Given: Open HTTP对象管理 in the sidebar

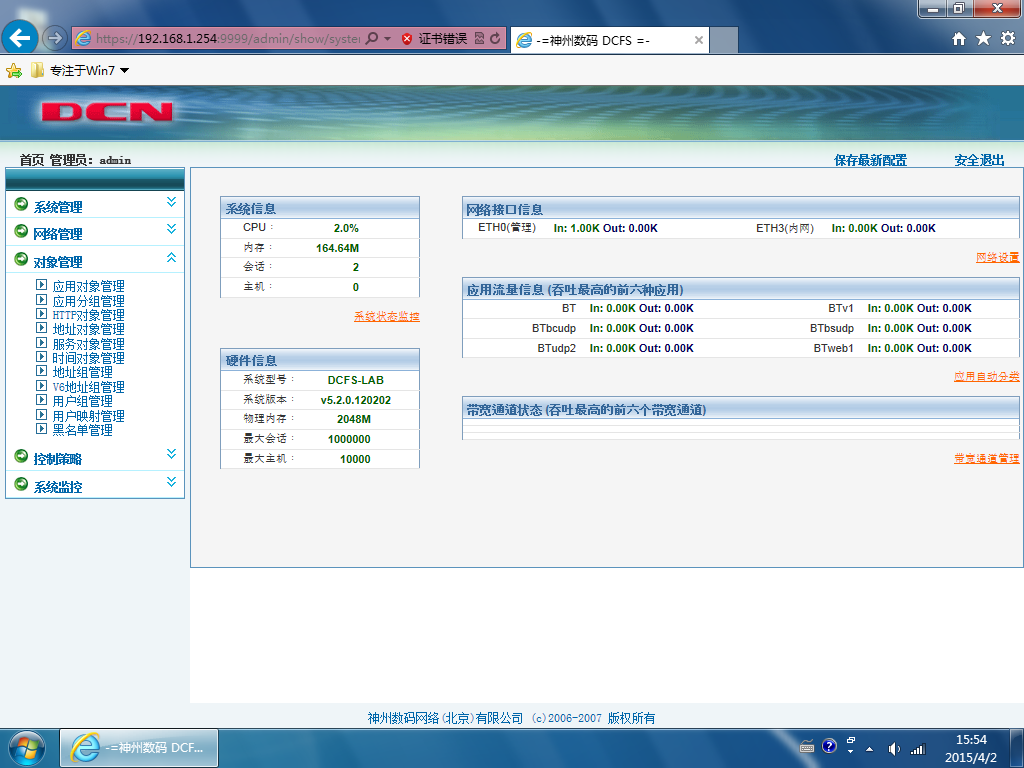Looking at the screenshot, I should [88, 315].
